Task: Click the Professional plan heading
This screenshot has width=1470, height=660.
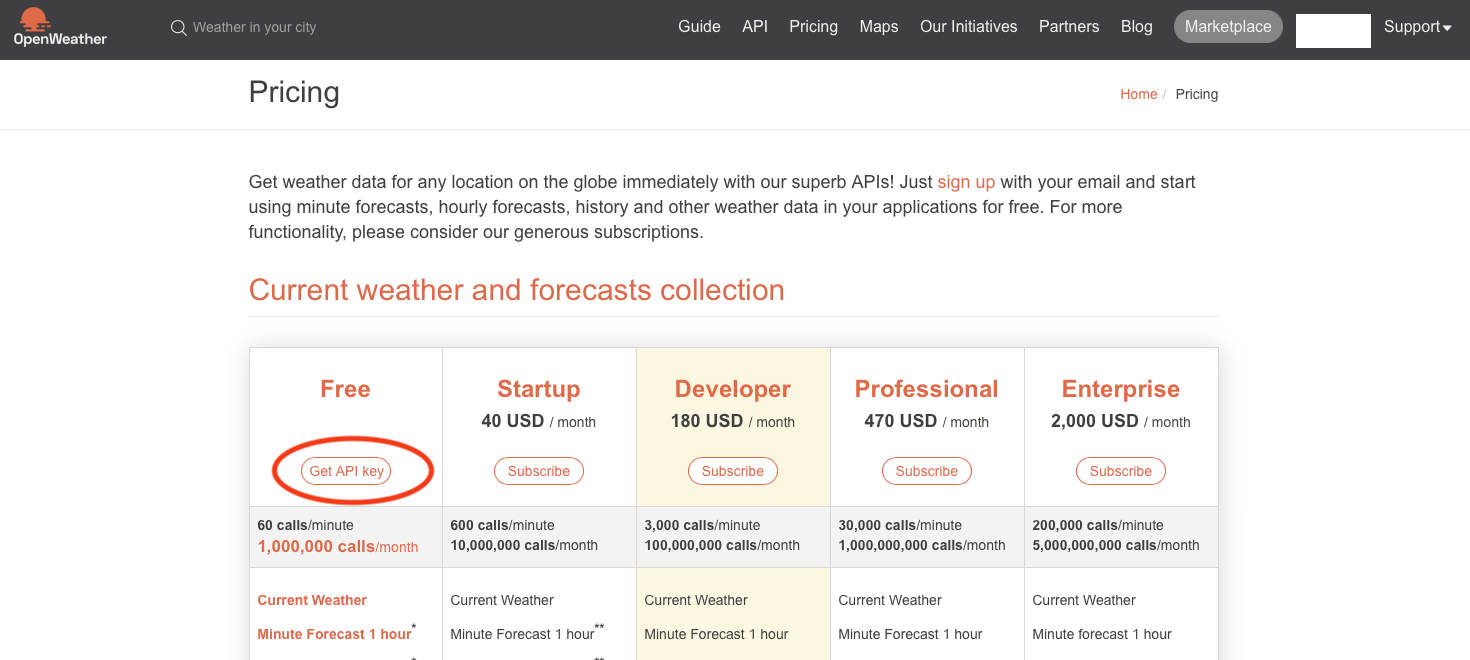Action: pyautogui.click(x=927, y=389)
